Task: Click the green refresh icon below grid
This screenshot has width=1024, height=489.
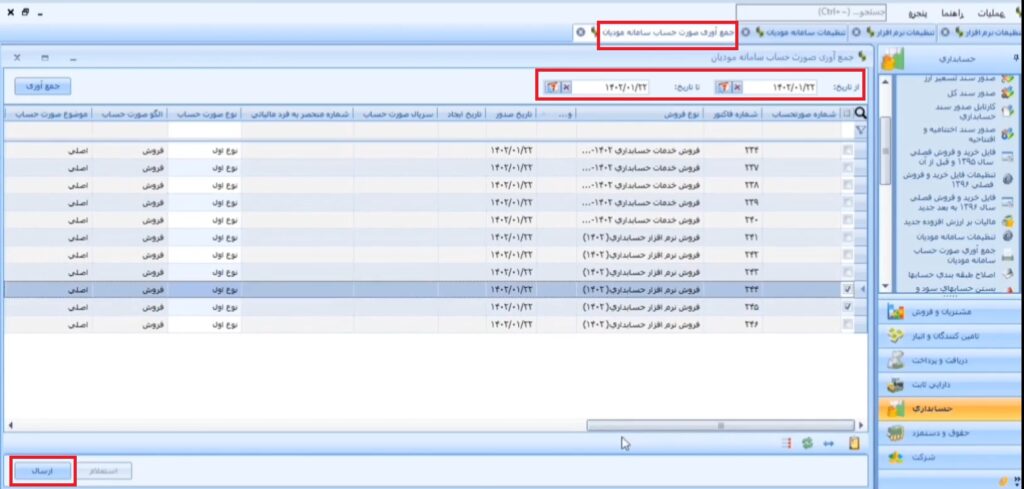Action: click(808, 443)
